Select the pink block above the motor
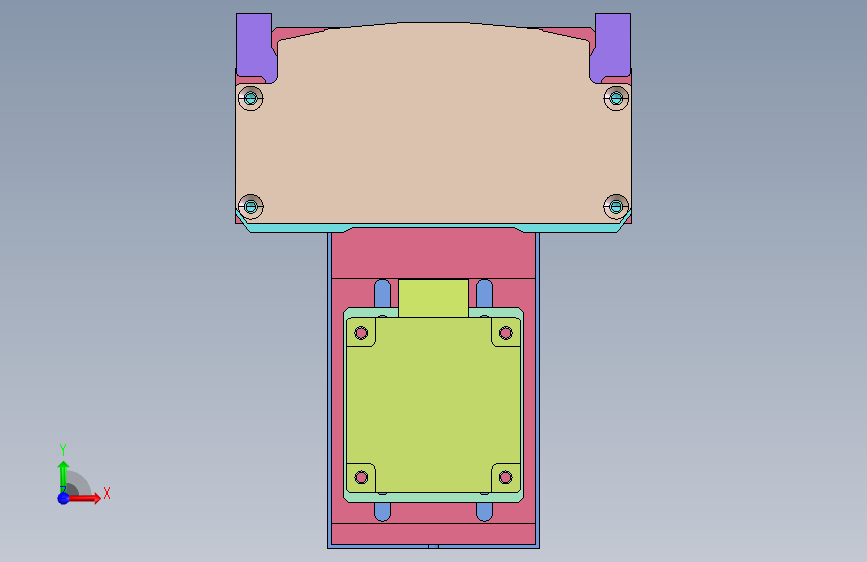 tap(434, 253)
